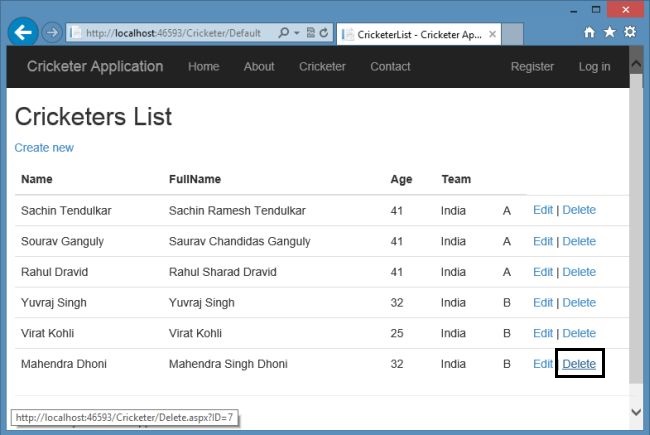The width and height of the screenshot is (650, 435).
Task: Select the CricketerList - Cricketer Ap... tab
Action: tap(419, 34)
